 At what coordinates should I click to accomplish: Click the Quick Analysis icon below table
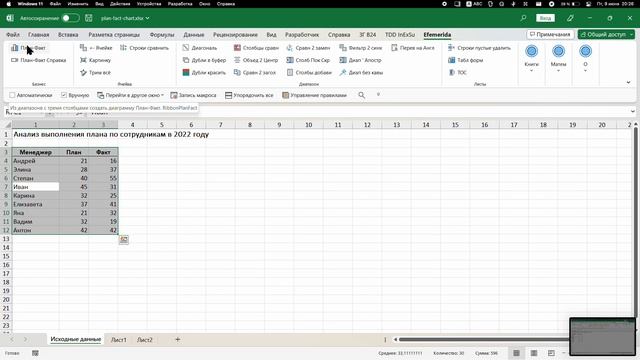[x=124, y=240]
